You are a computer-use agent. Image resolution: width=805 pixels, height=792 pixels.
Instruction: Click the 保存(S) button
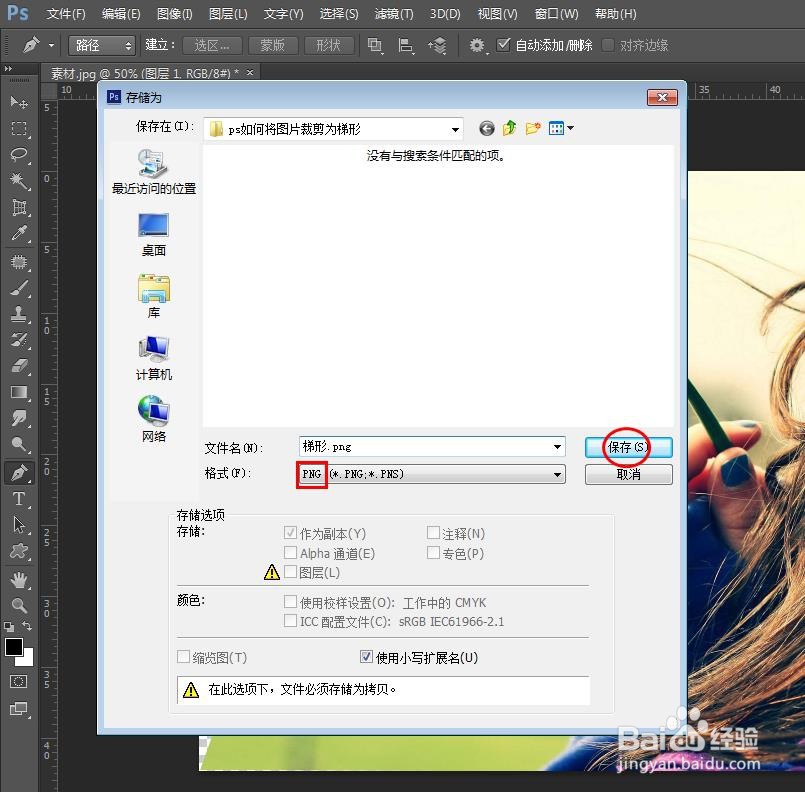click(628, 447)
